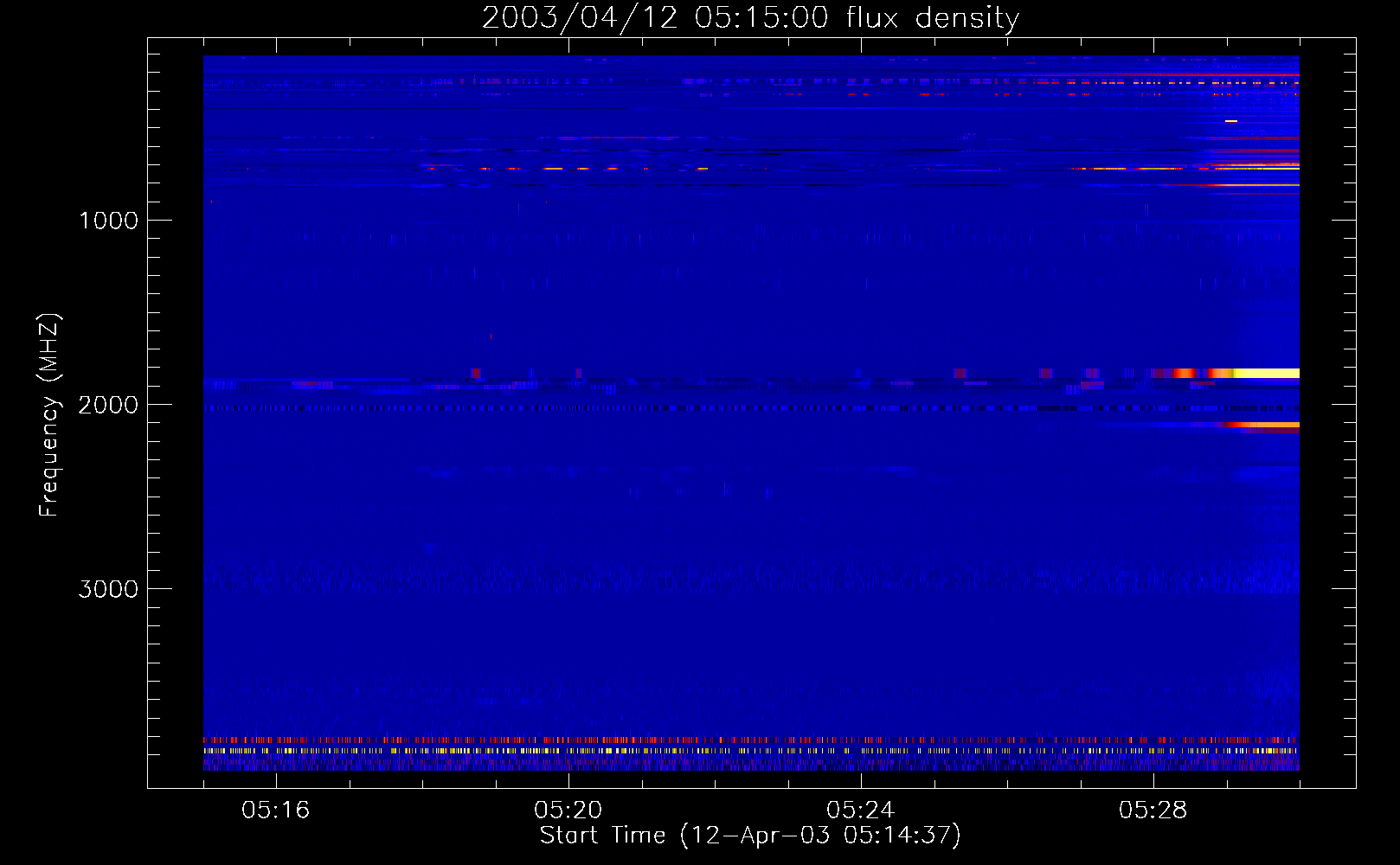
Task: Click the 3000 frequency tick label
Action: (x=108, y=589)
